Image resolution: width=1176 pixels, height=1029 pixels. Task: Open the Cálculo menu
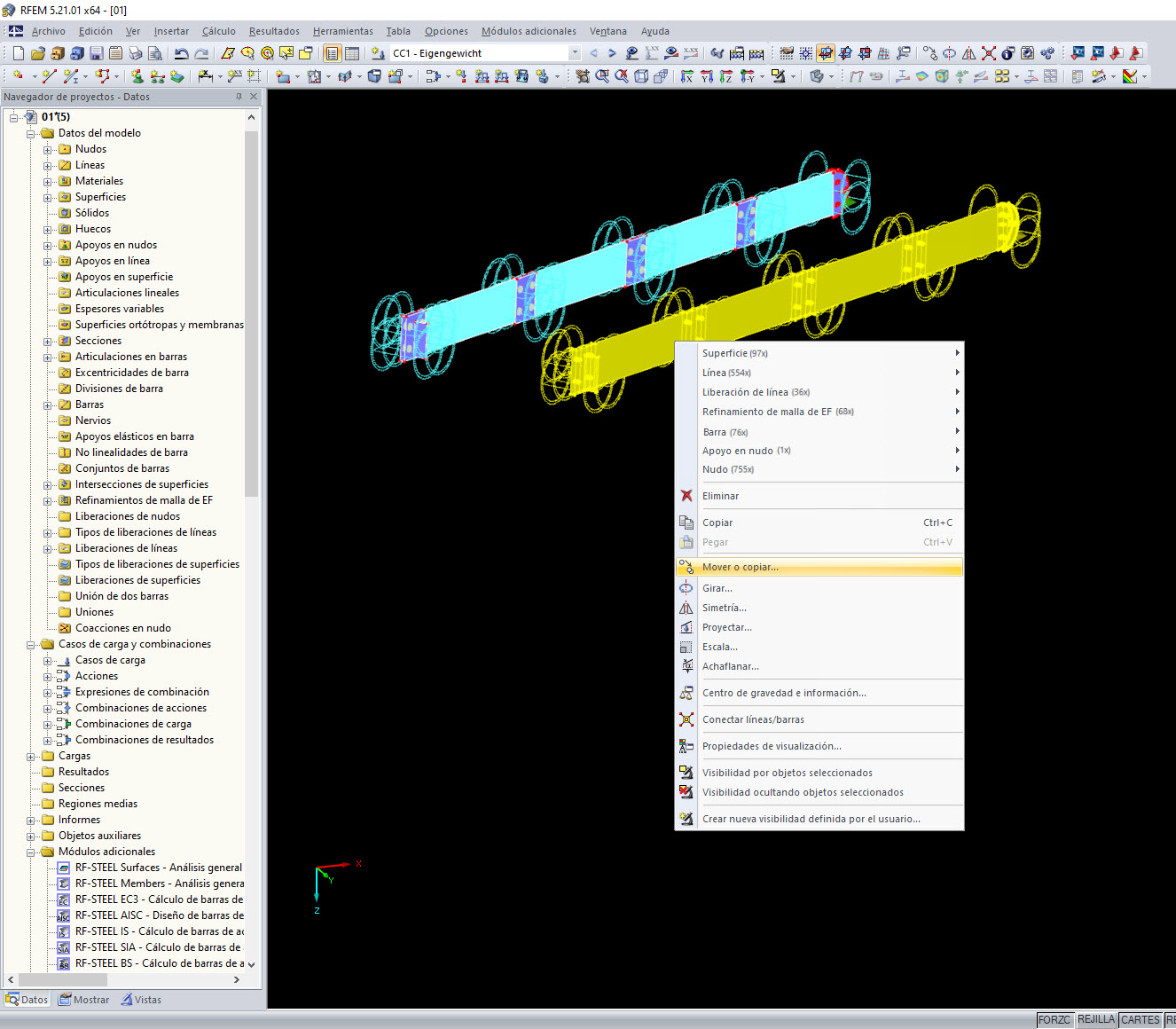tap(218, 31)
